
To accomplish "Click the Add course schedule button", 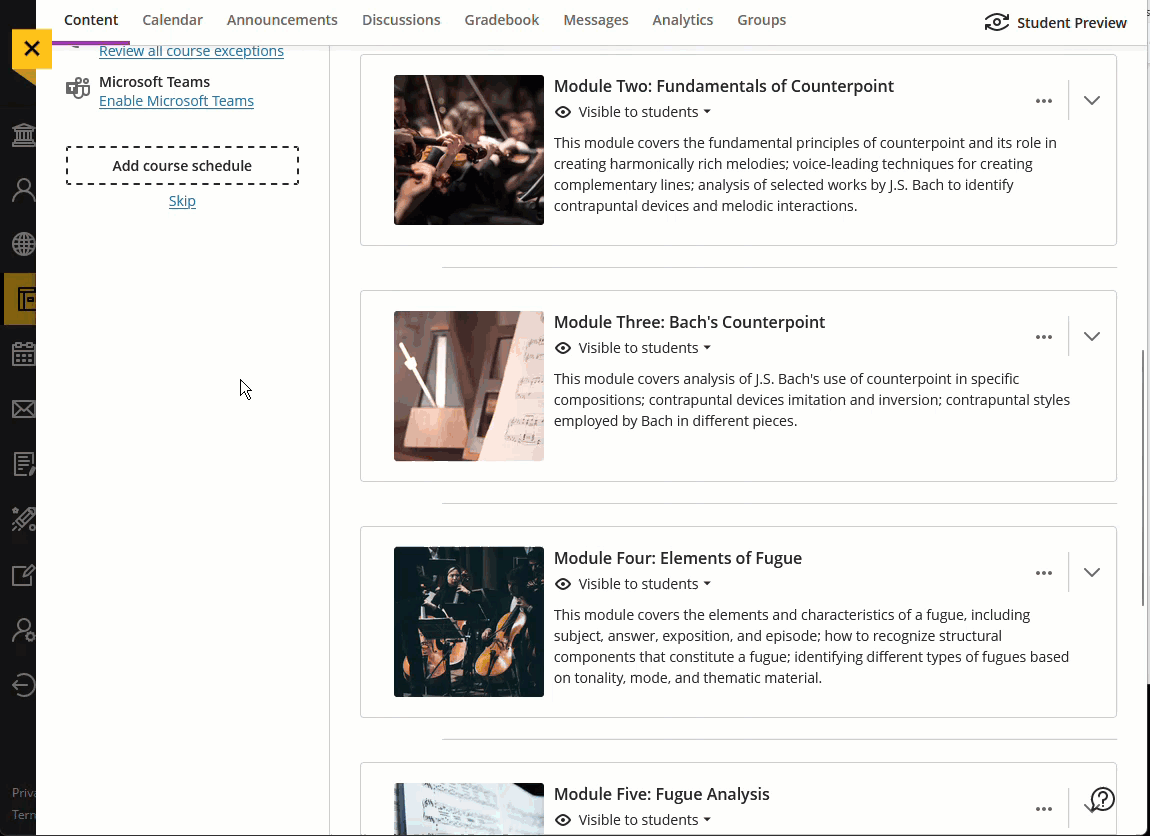I will click(x=182, y=166).
